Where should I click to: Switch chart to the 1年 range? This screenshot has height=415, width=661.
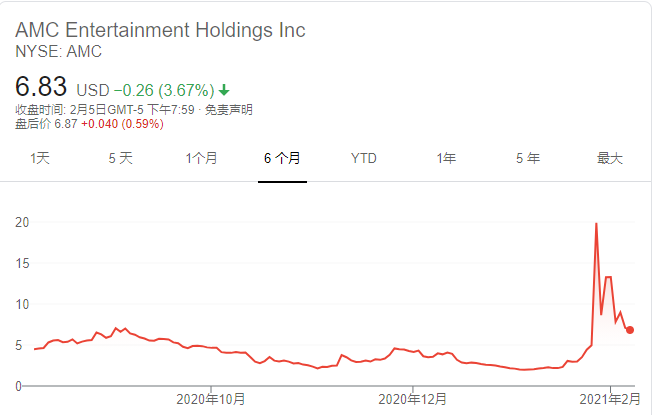click(x=445, y=158)
